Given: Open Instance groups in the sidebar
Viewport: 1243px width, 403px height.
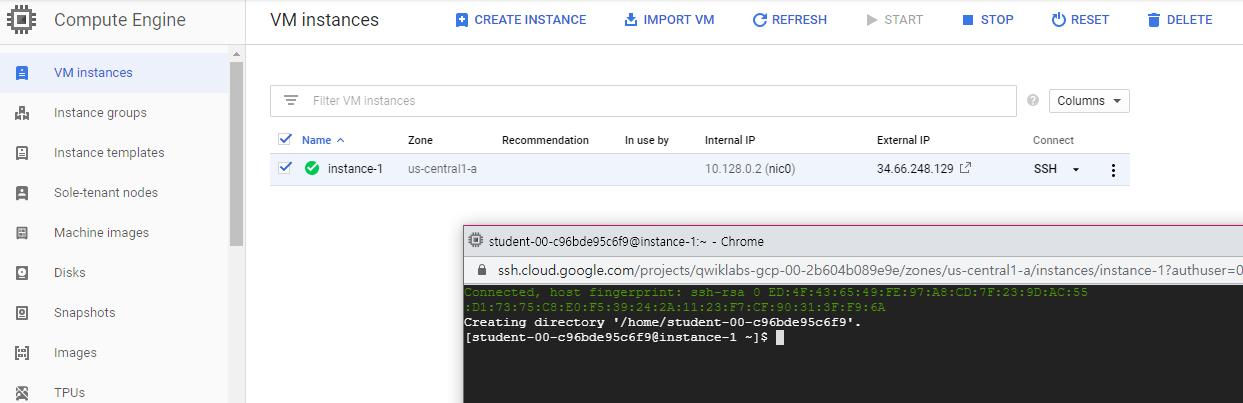Looking at the screenshot, I should pyautogui.click(x=100, y=113).
